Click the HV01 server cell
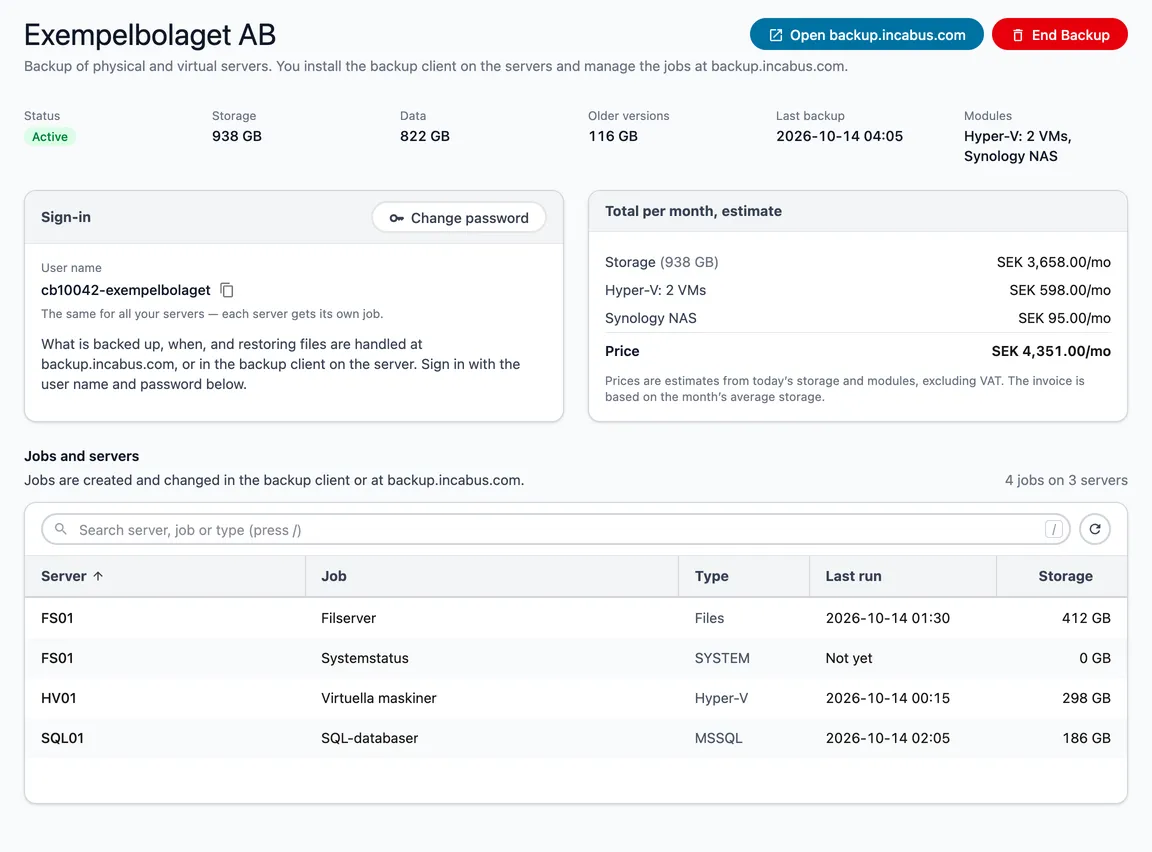Viewport: 1152px width, 852px height. 59,698
